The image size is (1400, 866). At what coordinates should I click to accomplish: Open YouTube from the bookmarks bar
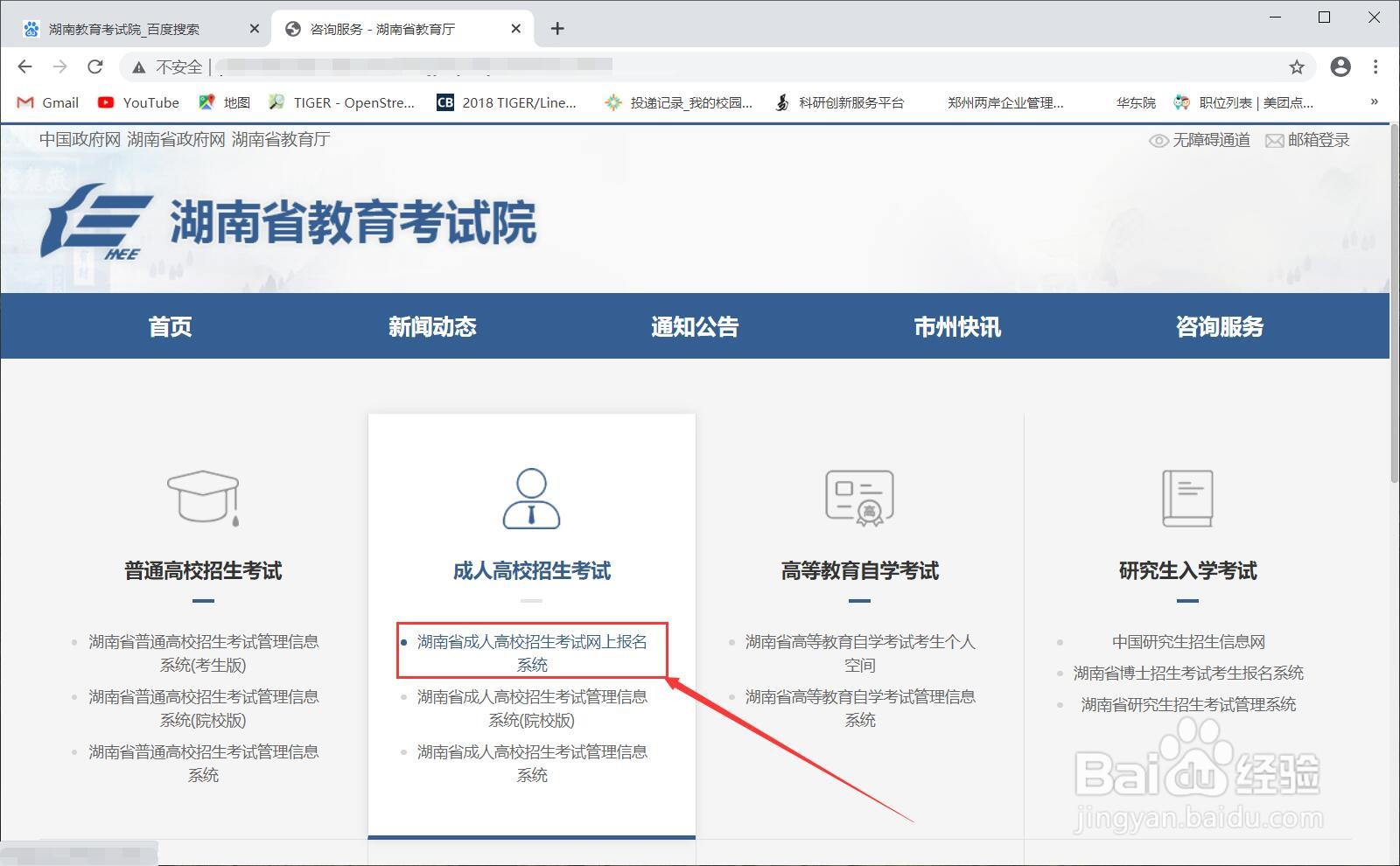[x=136, y=102]
